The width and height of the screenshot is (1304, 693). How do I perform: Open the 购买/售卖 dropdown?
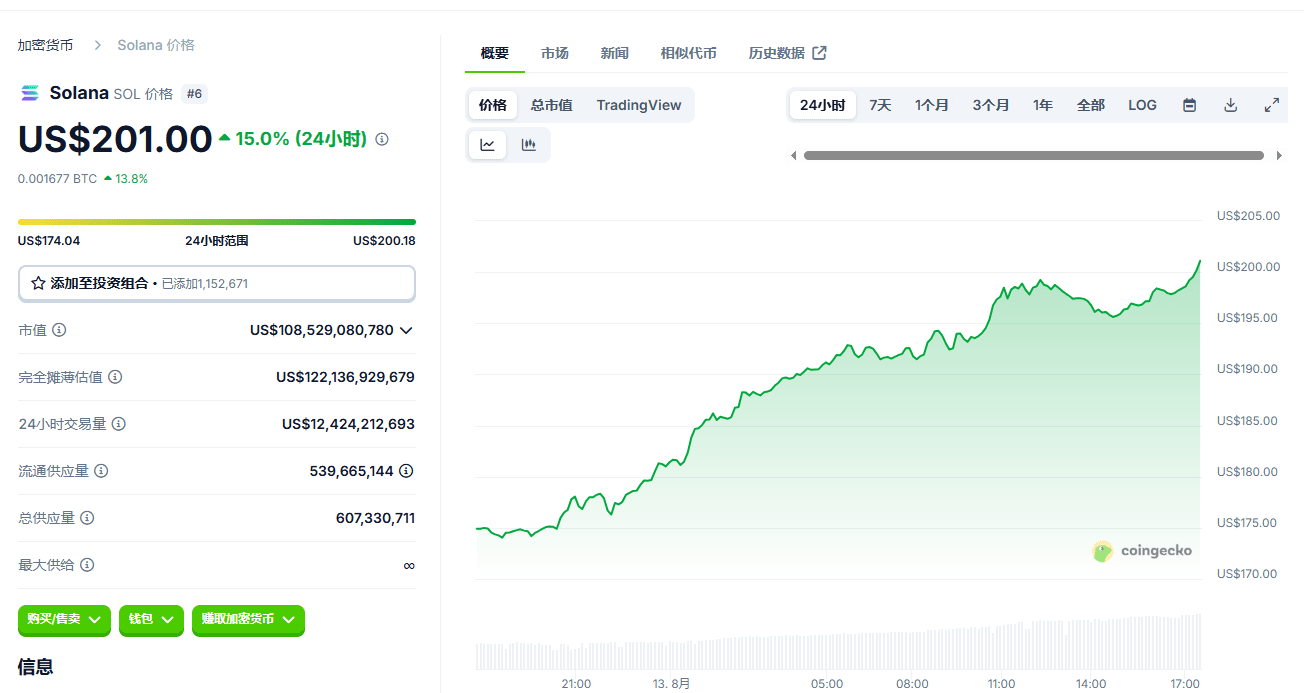(x=64, y=620)
